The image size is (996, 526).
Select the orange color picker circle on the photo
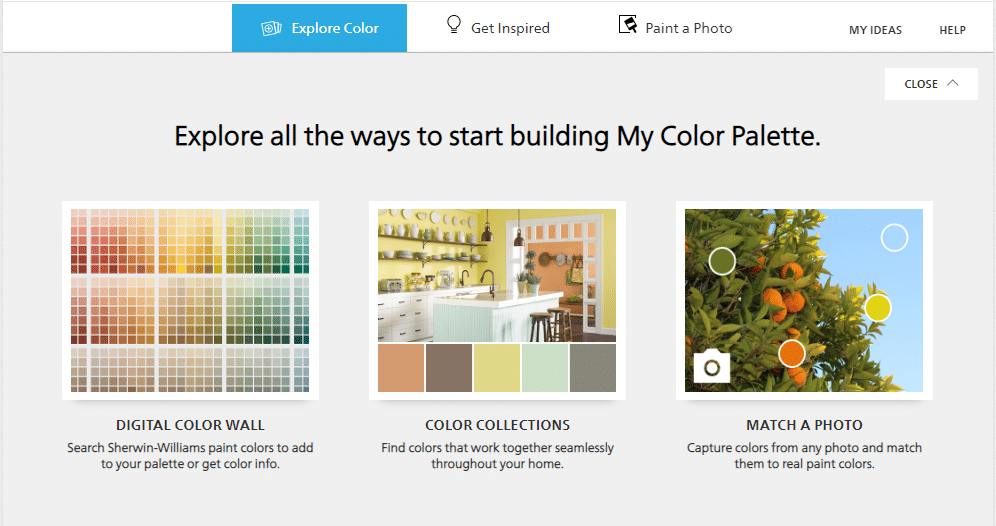tap(791, 353)
